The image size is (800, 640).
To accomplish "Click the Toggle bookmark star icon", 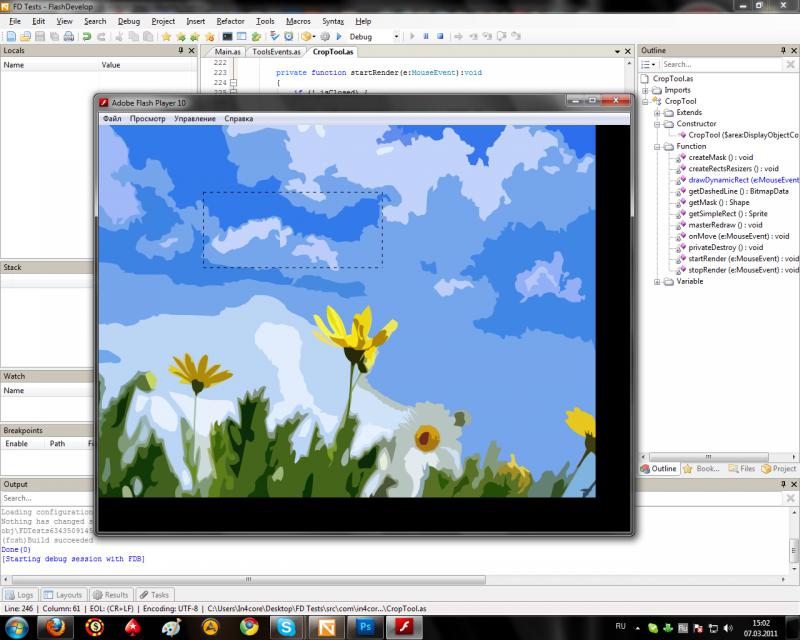I will point(166,36).
